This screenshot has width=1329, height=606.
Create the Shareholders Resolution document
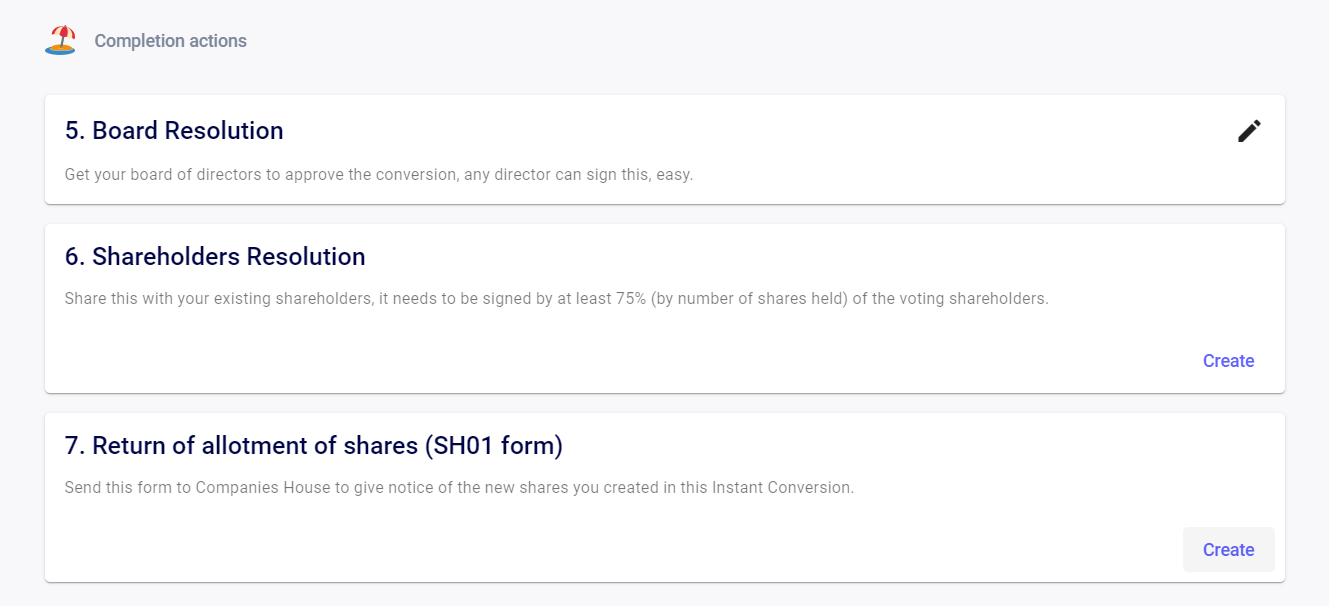pos(1228,361)
